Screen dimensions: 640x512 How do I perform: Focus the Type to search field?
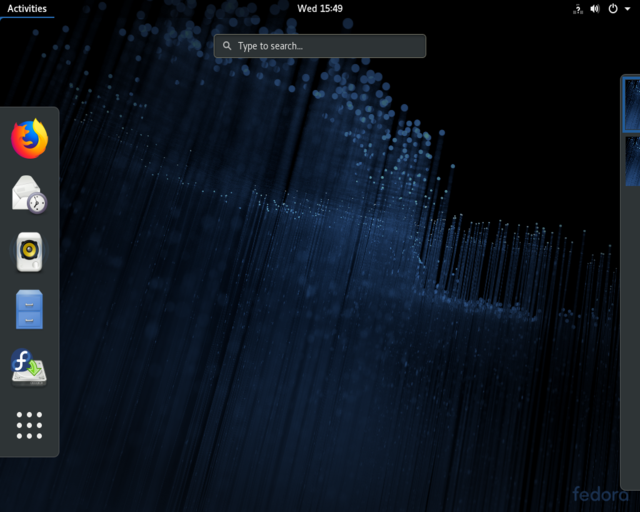coord(320,46)
